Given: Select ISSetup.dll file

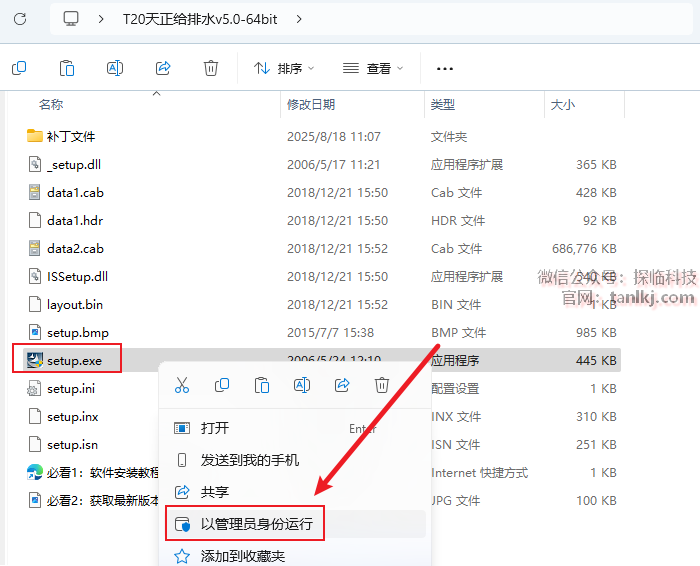Looking at the screenshot, I should click(78, 277).
